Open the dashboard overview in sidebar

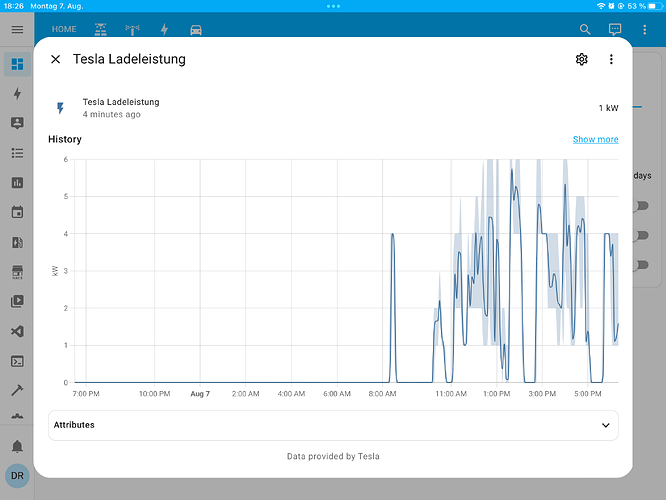[x=17, y=64]
